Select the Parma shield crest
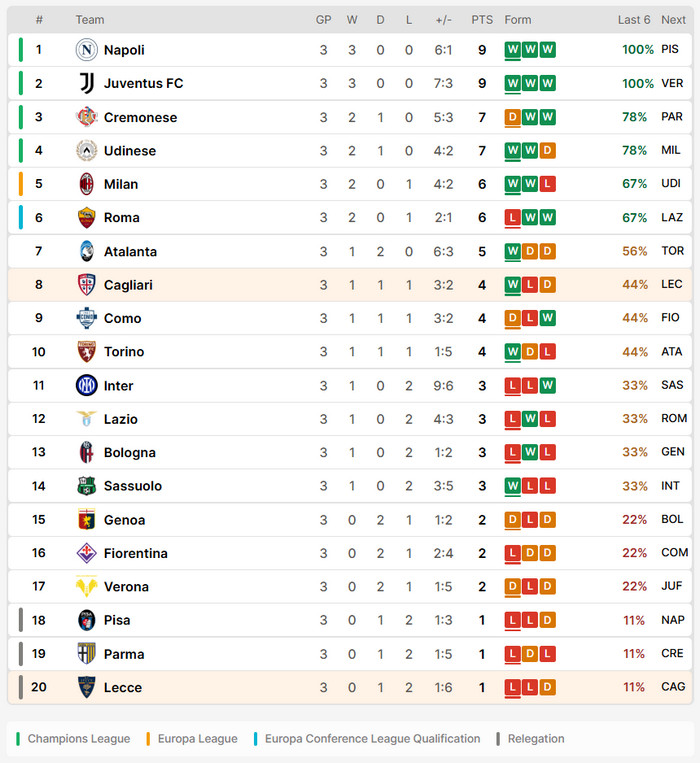 point(87,654)
